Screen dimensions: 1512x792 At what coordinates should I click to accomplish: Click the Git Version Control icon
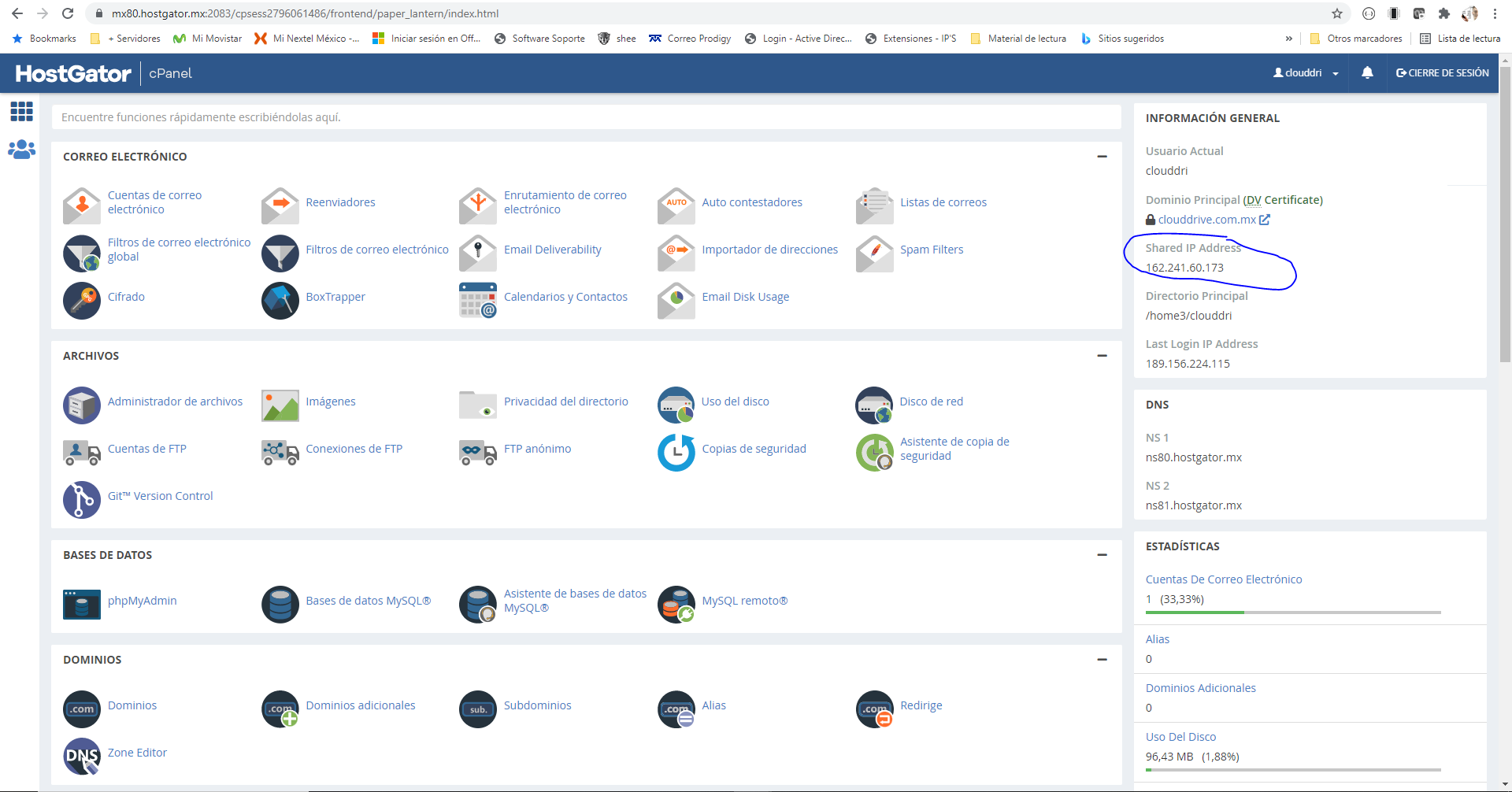82,499
